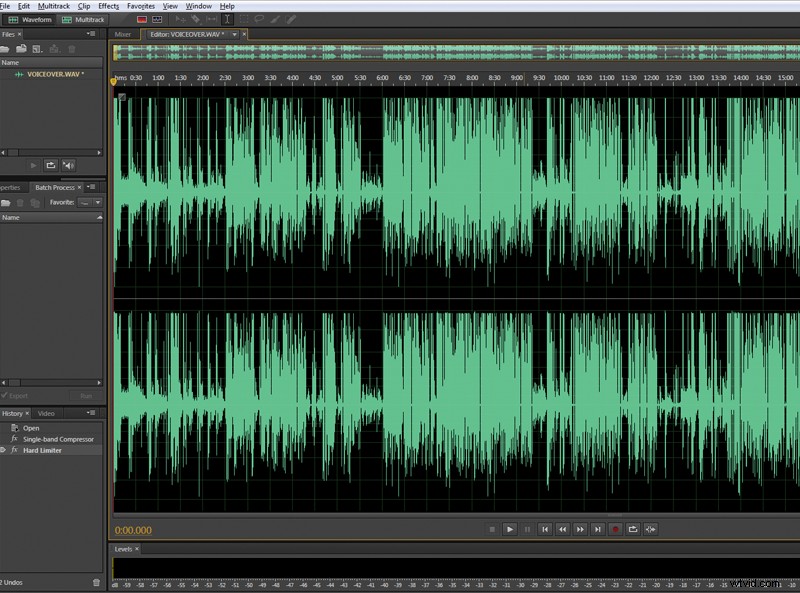Click the Record button in the transport
800x593 pixels.
[616, 530]
